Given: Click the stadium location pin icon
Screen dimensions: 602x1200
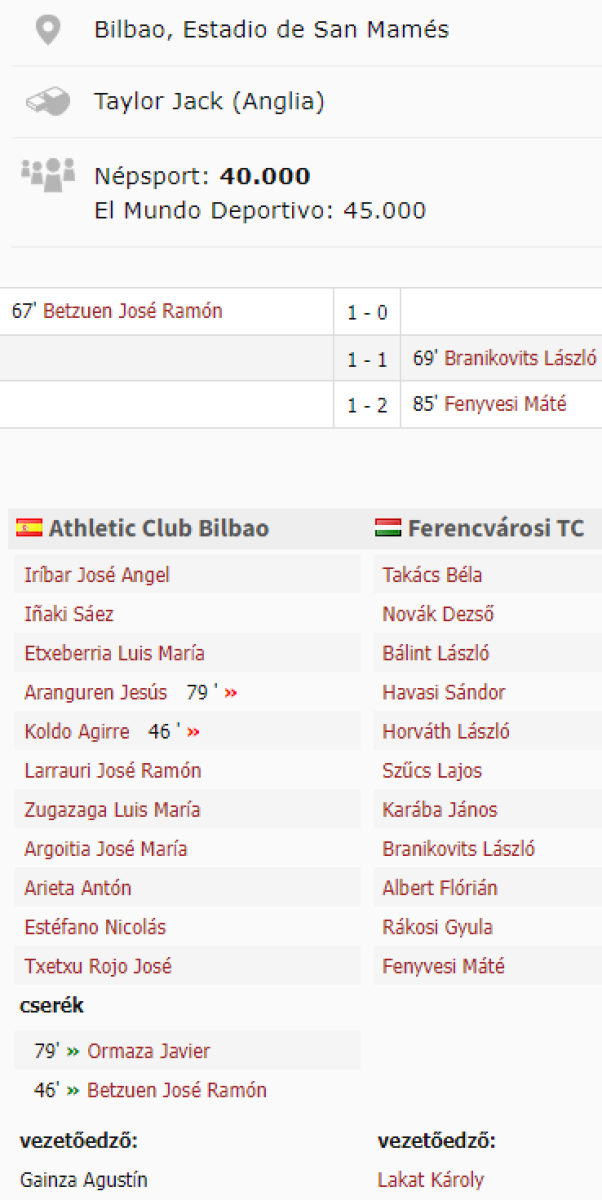Looking at the screenshot, I should [x=47, y=30].
